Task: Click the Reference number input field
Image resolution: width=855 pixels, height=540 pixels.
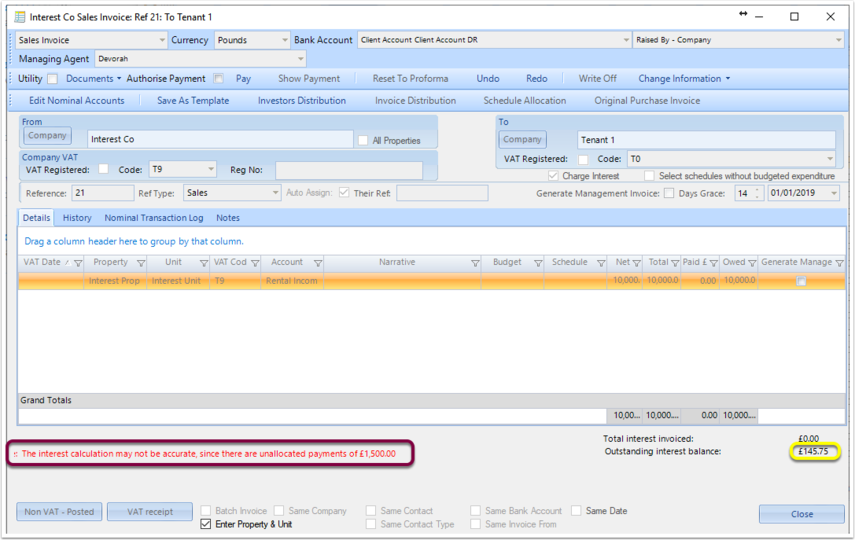Action: [103, 193]
